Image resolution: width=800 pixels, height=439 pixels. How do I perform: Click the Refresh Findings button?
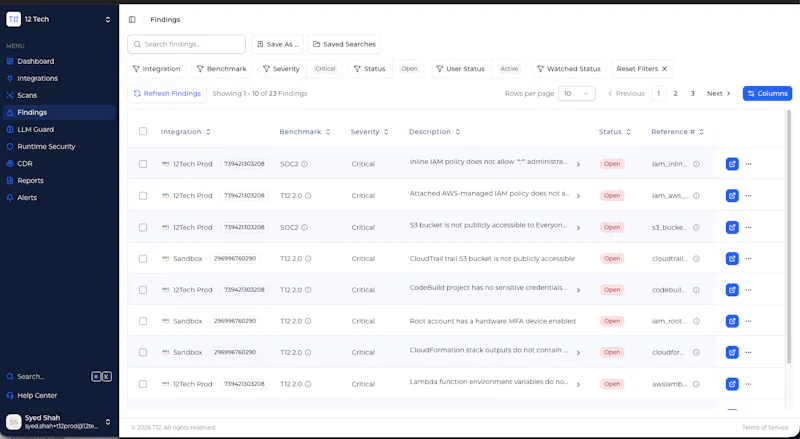coord(167,93)
